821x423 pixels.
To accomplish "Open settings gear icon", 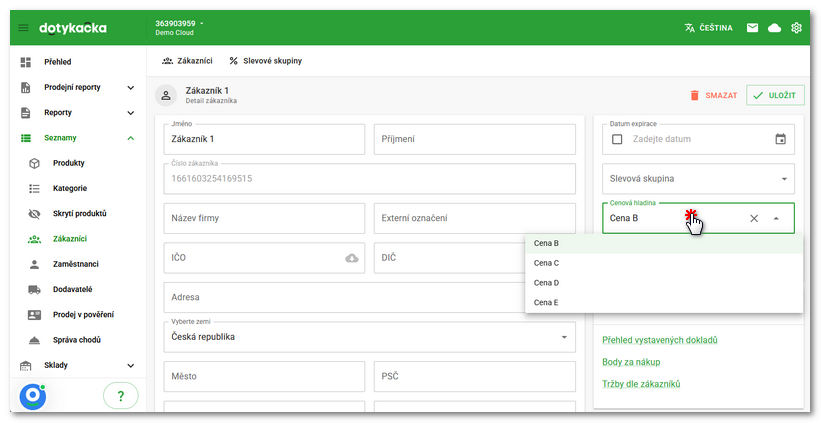I will click(797, 28).
